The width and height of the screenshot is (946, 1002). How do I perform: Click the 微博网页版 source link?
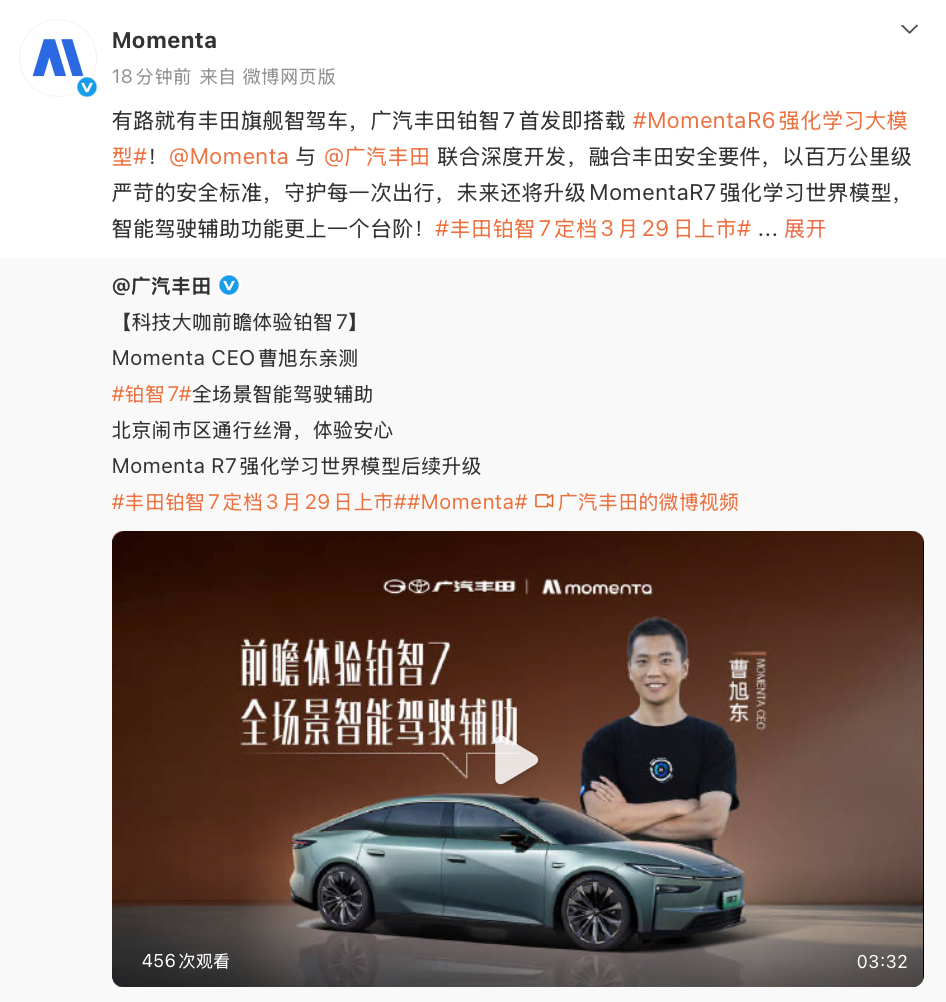tap(289, 77)
